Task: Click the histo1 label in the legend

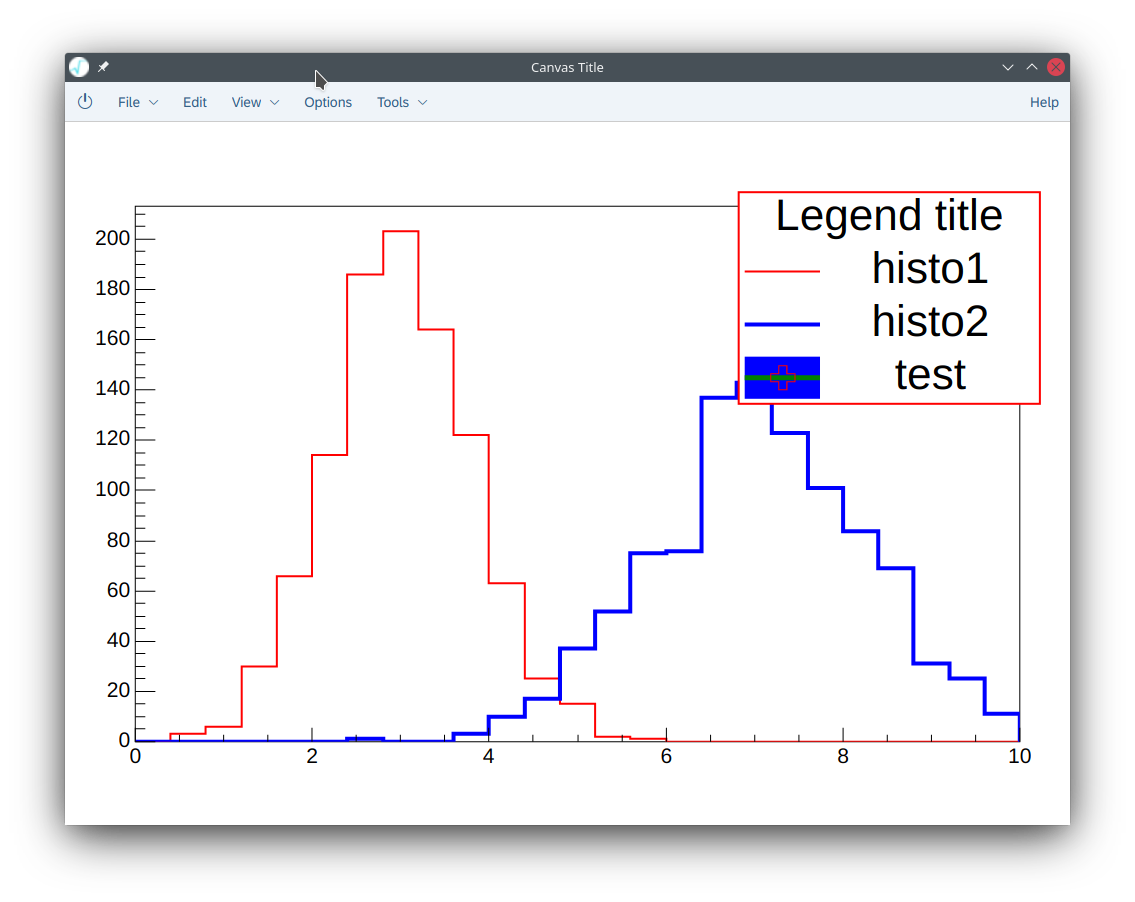Action: click(930, 269)
